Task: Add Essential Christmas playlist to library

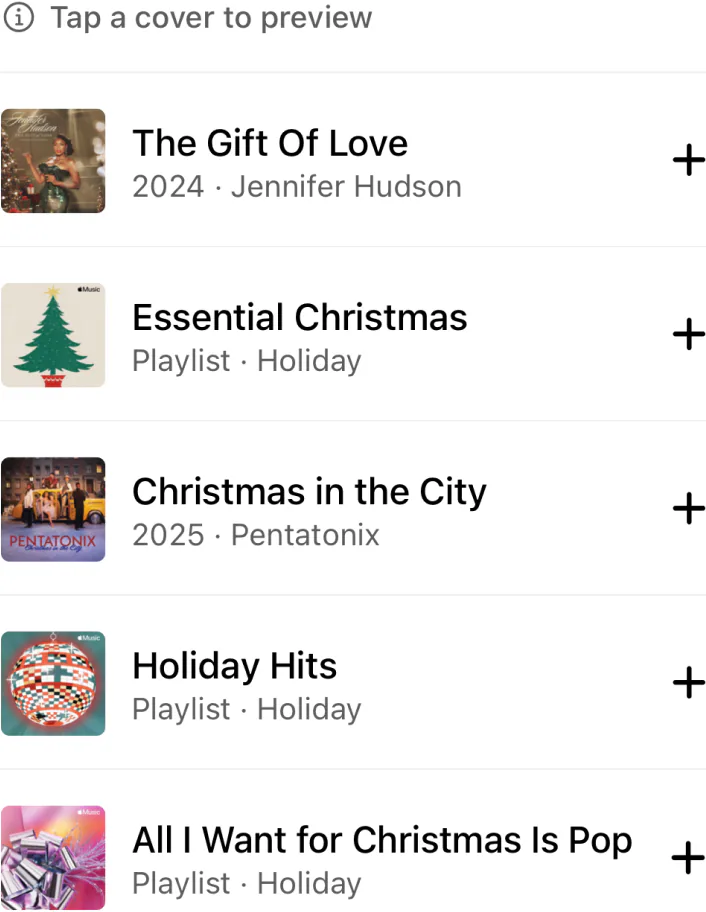Action: (x=688, y=335)
